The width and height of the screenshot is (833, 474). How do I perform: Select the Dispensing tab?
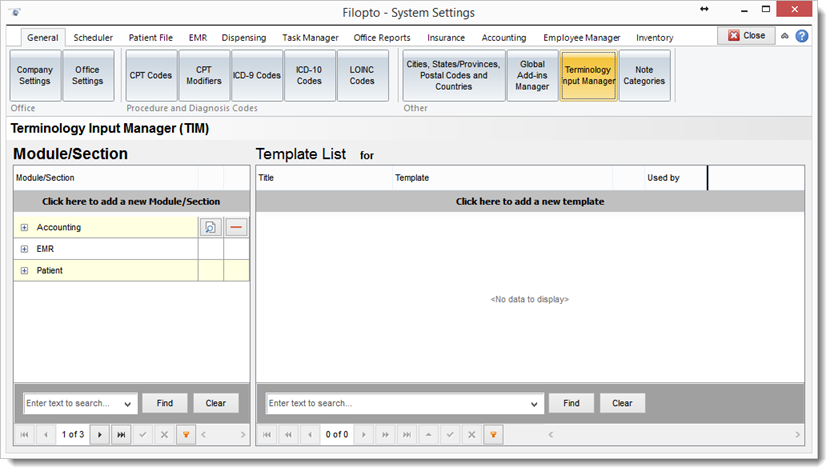pos(244,38)
